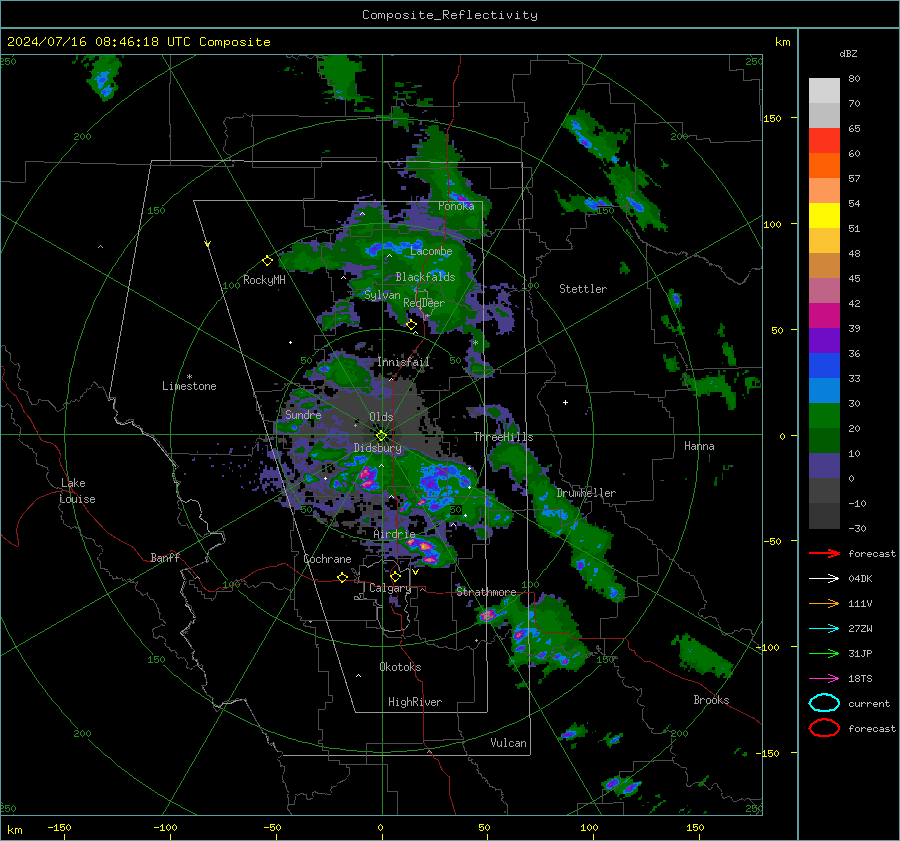The width and height of the screenshot is (900, 841).
Task: Click the 150 tick on right km axis
Action: [773, 118]
